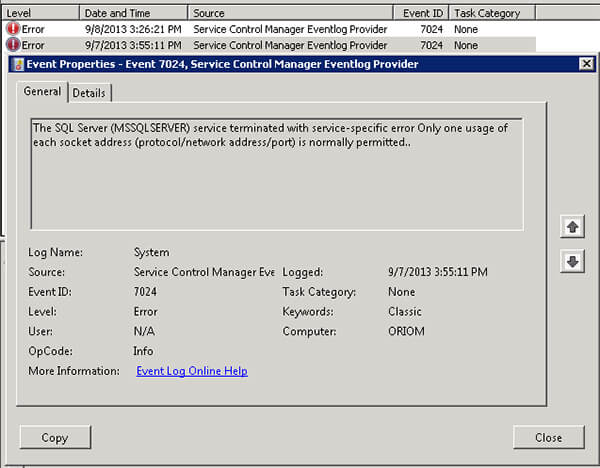The height and width of the screenshot is (468, 600).
Task: Click the down arrow to view next event
Action: click(573, 261)
